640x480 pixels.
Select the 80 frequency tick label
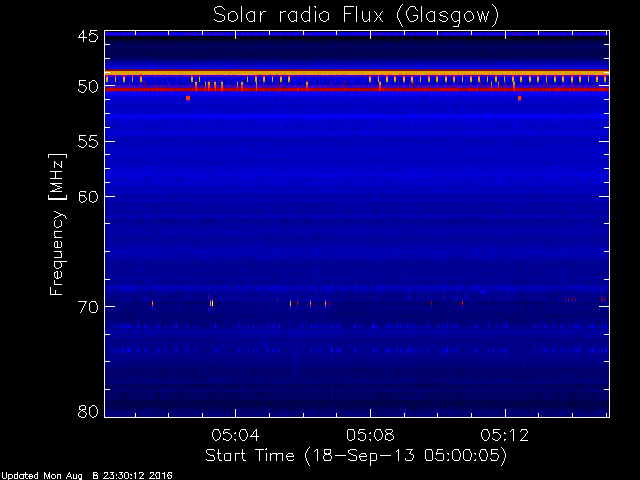click(x=88, y=411)
